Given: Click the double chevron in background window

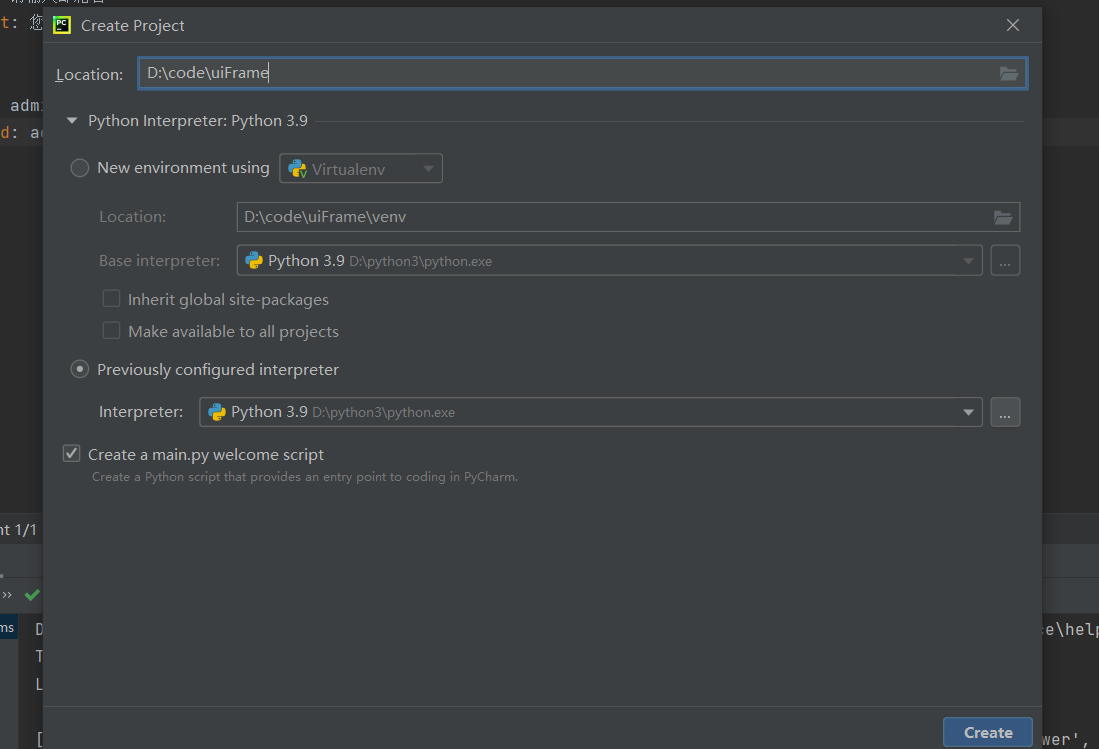Looking at the screenshot, I should 7,595.
